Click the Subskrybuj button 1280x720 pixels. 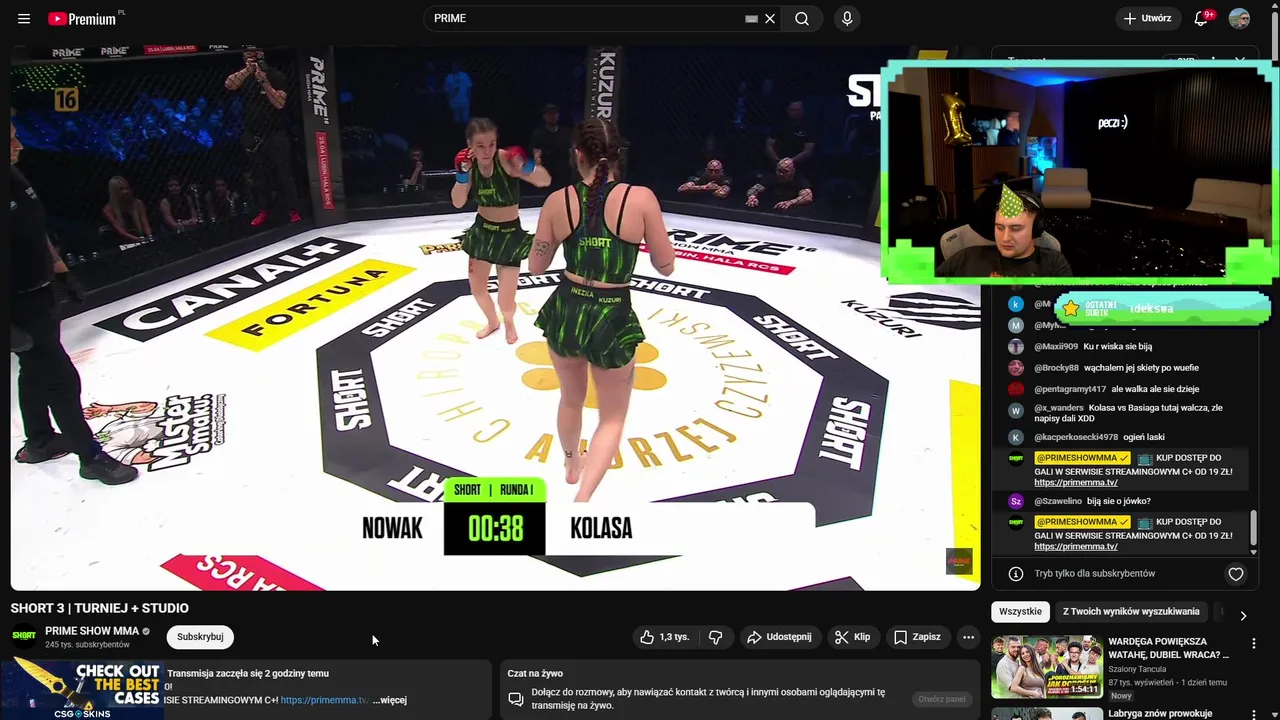click(x=200, y=637)
